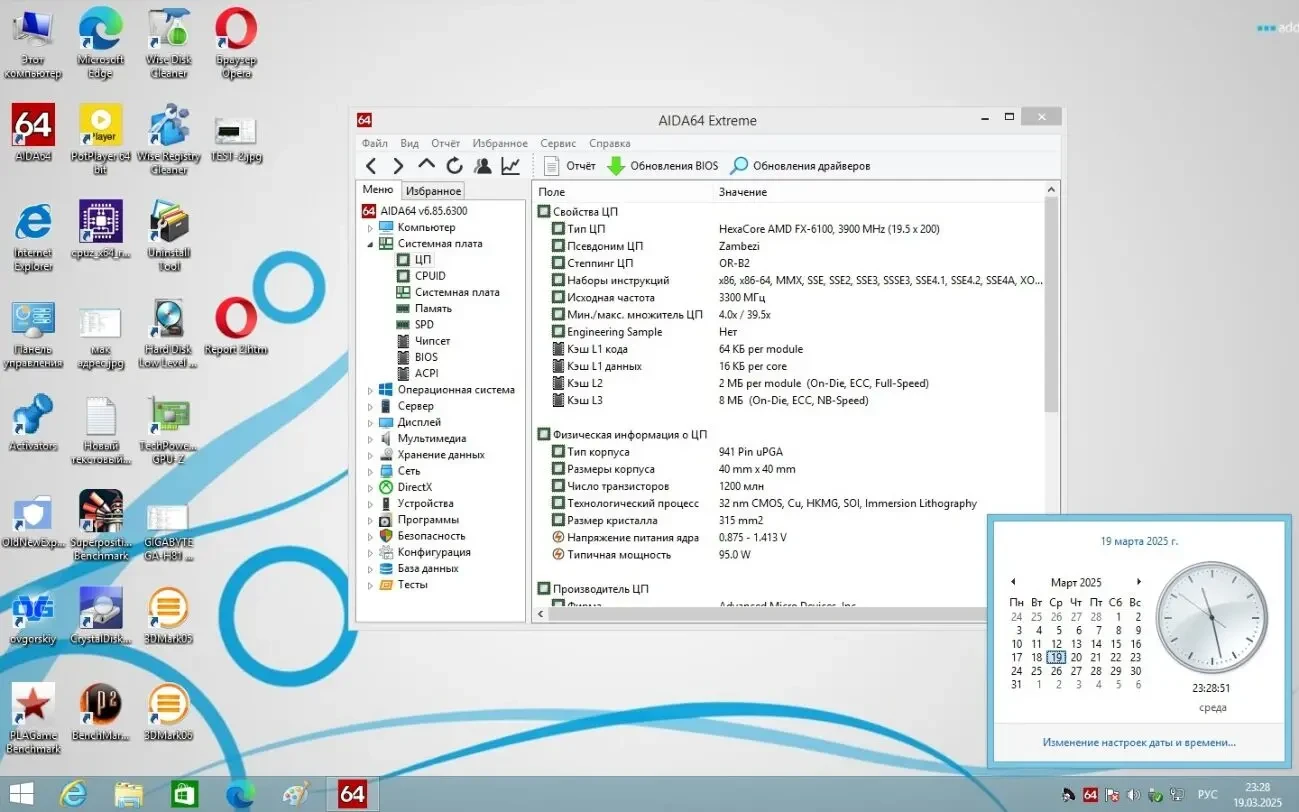Open the Report 2.htm desktop file
The image size is (1299, 812).
click(x=236, y=327)
